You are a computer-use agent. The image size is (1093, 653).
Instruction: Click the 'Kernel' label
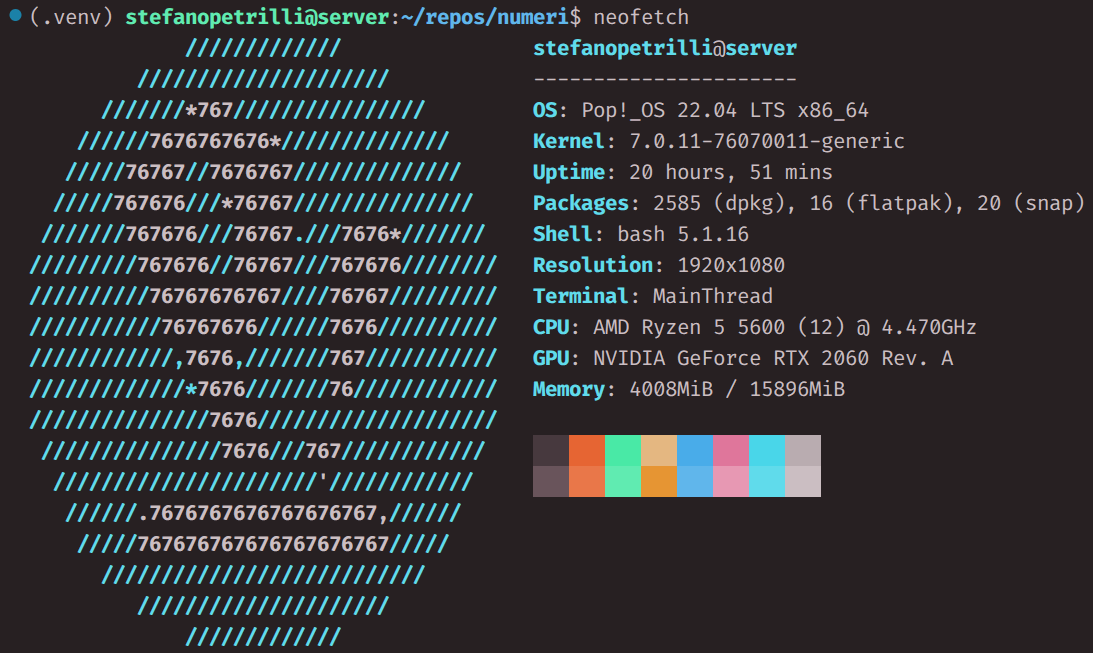click(x=569, y=141)
